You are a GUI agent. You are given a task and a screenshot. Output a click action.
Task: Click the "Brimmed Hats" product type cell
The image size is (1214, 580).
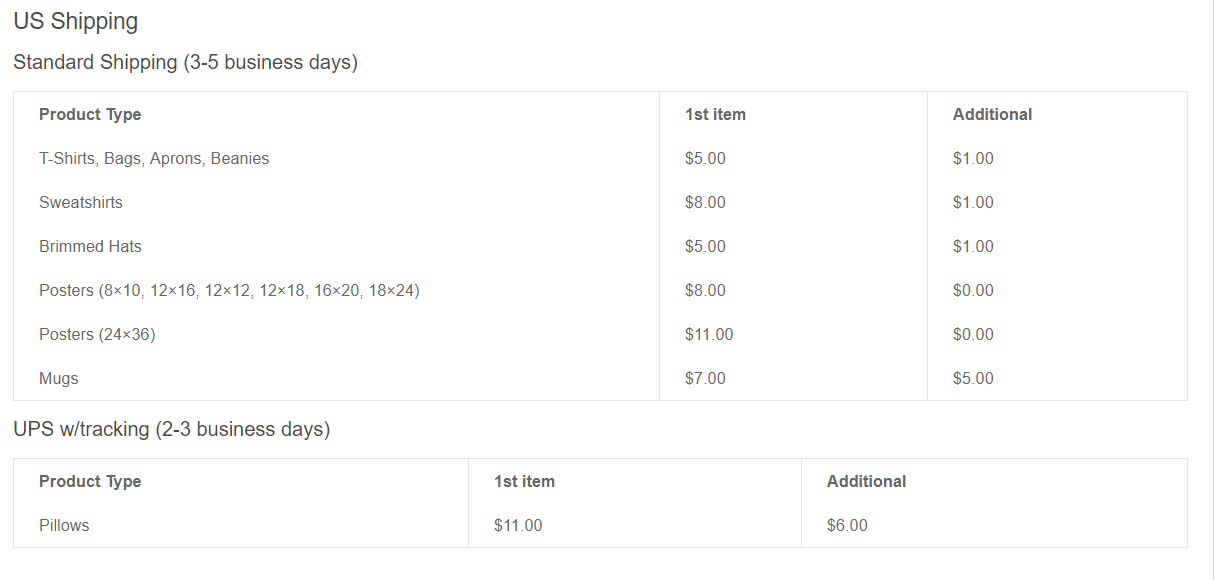point(90,246)
